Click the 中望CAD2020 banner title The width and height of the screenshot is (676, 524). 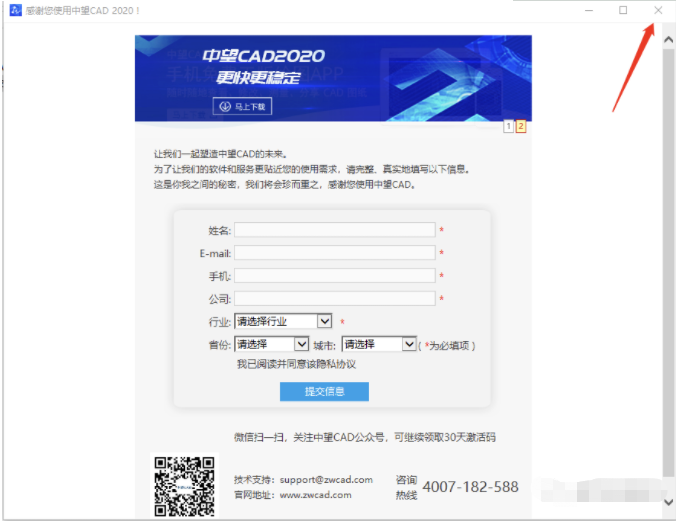264,56
